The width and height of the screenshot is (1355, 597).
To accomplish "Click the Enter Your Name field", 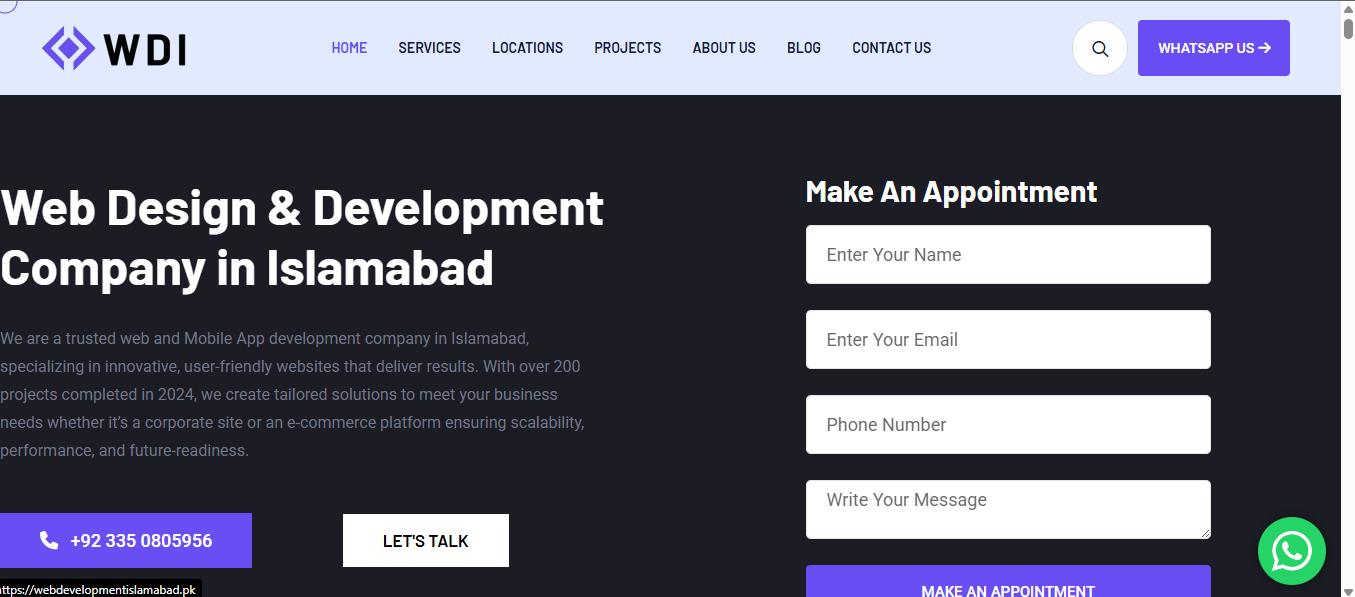I will pyautogui.click(x=1007, y=254).
